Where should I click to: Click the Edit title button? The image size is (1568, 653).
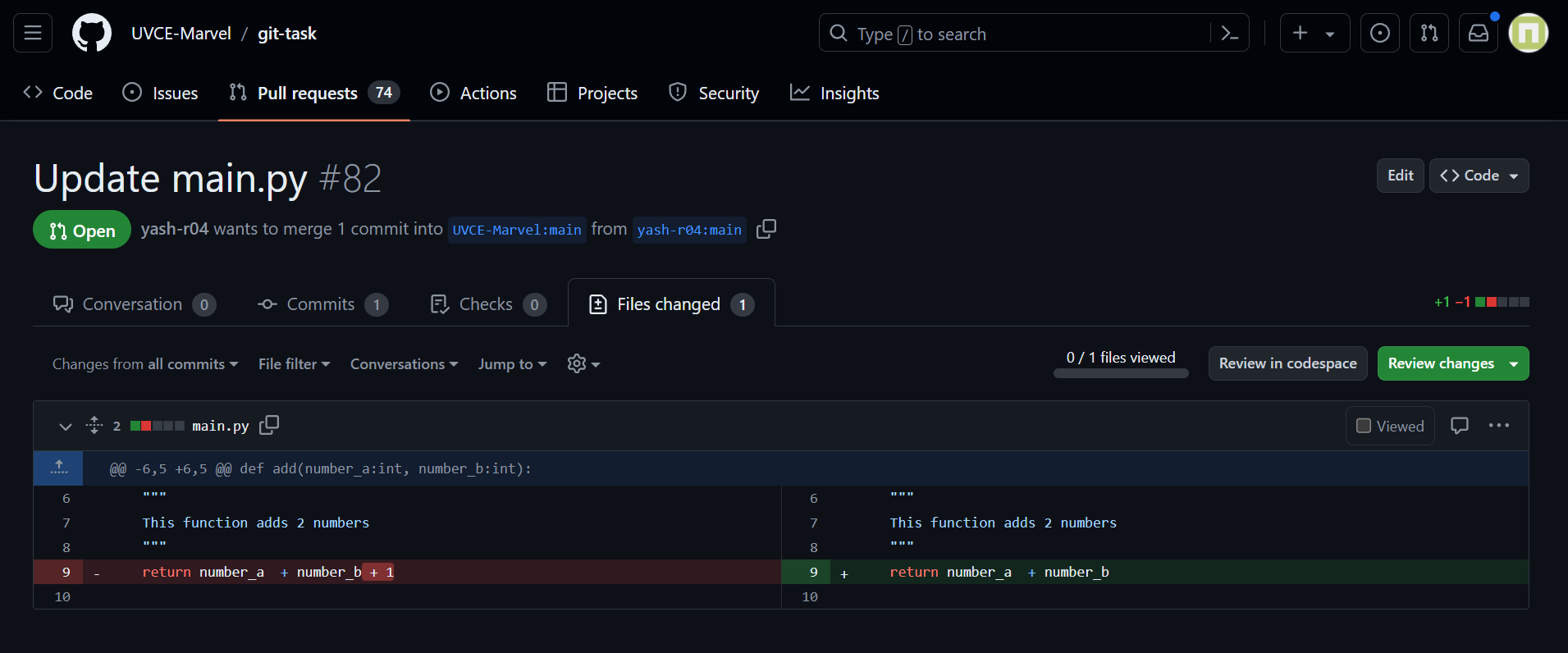(1400, 176)
